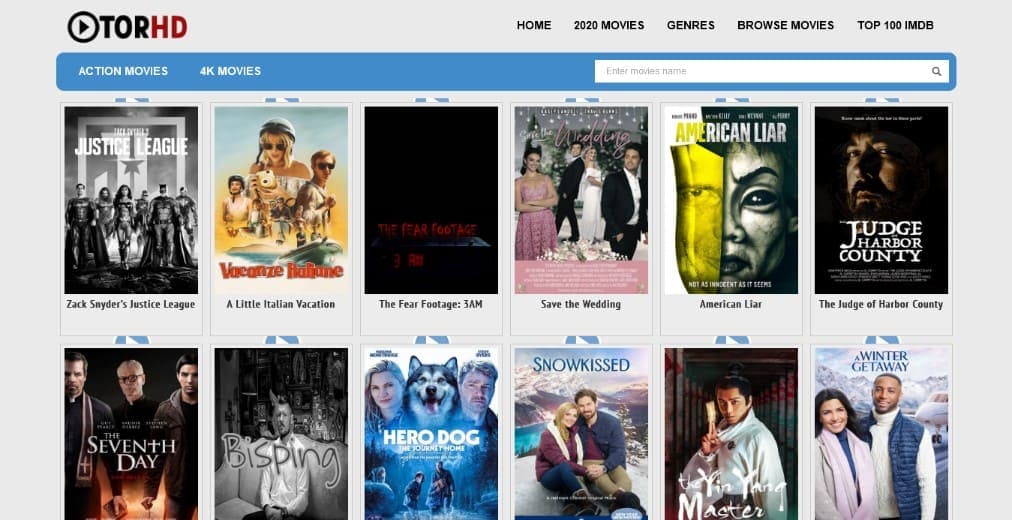Open TOP 100 IMDB page
1012x520 pixels.
point(895,25)
